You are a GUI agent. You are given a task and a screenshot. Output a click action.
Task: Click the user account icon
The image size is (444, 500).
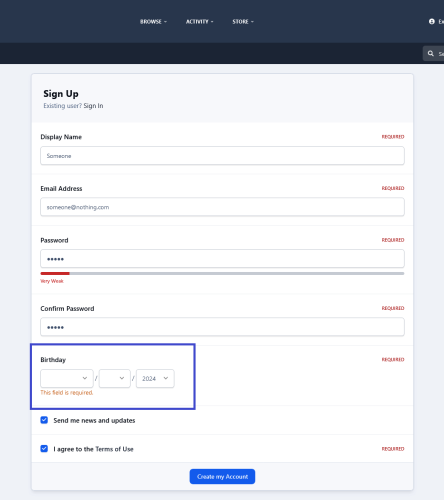point(432,21)
